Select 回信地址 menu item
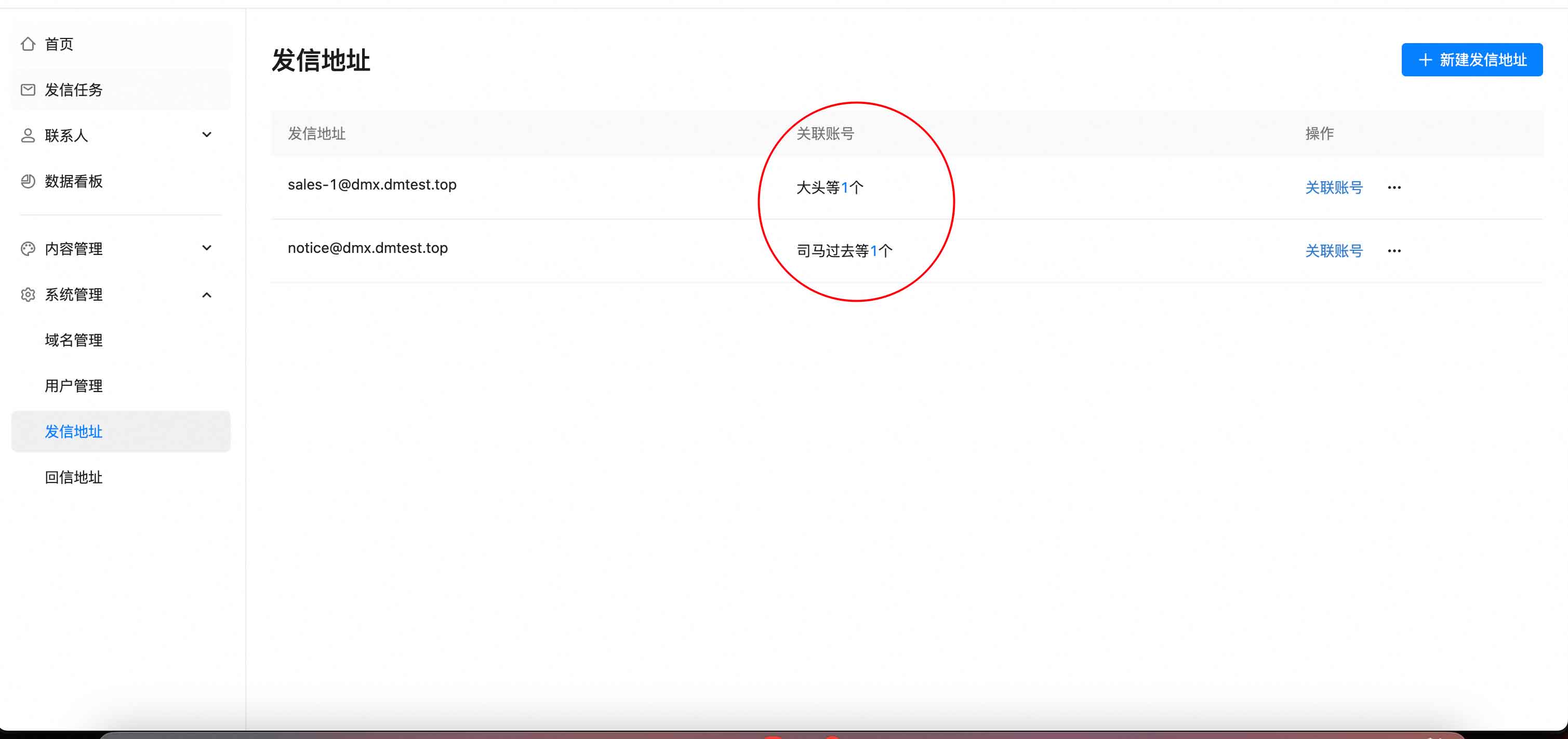Image resolution: width=1568 pixels, height=739 pixels. [x=74, y=477]
